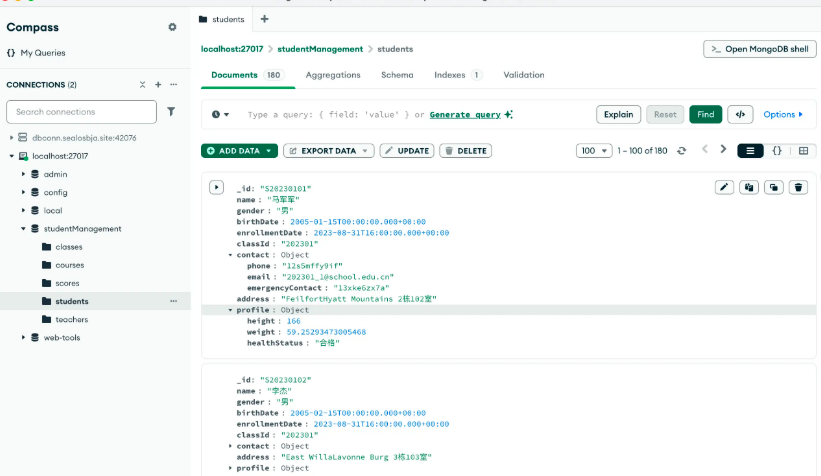Open MongoDB shell
This screenshot has width=821, height=476.
[760, 49]
